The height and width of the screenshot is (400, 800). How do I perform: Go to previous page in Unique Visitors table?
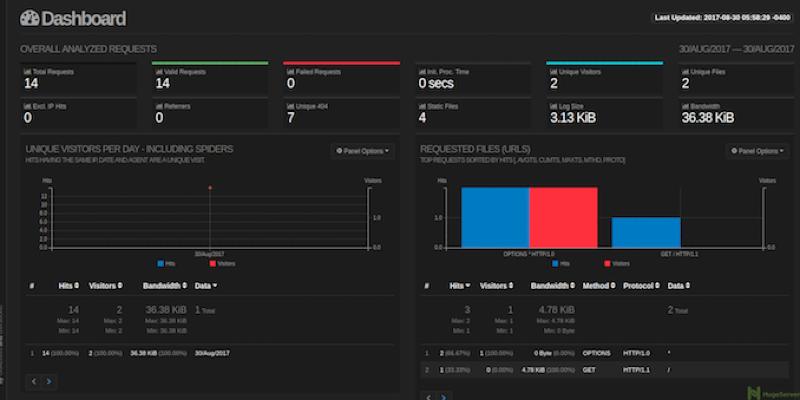click(35, 381)
